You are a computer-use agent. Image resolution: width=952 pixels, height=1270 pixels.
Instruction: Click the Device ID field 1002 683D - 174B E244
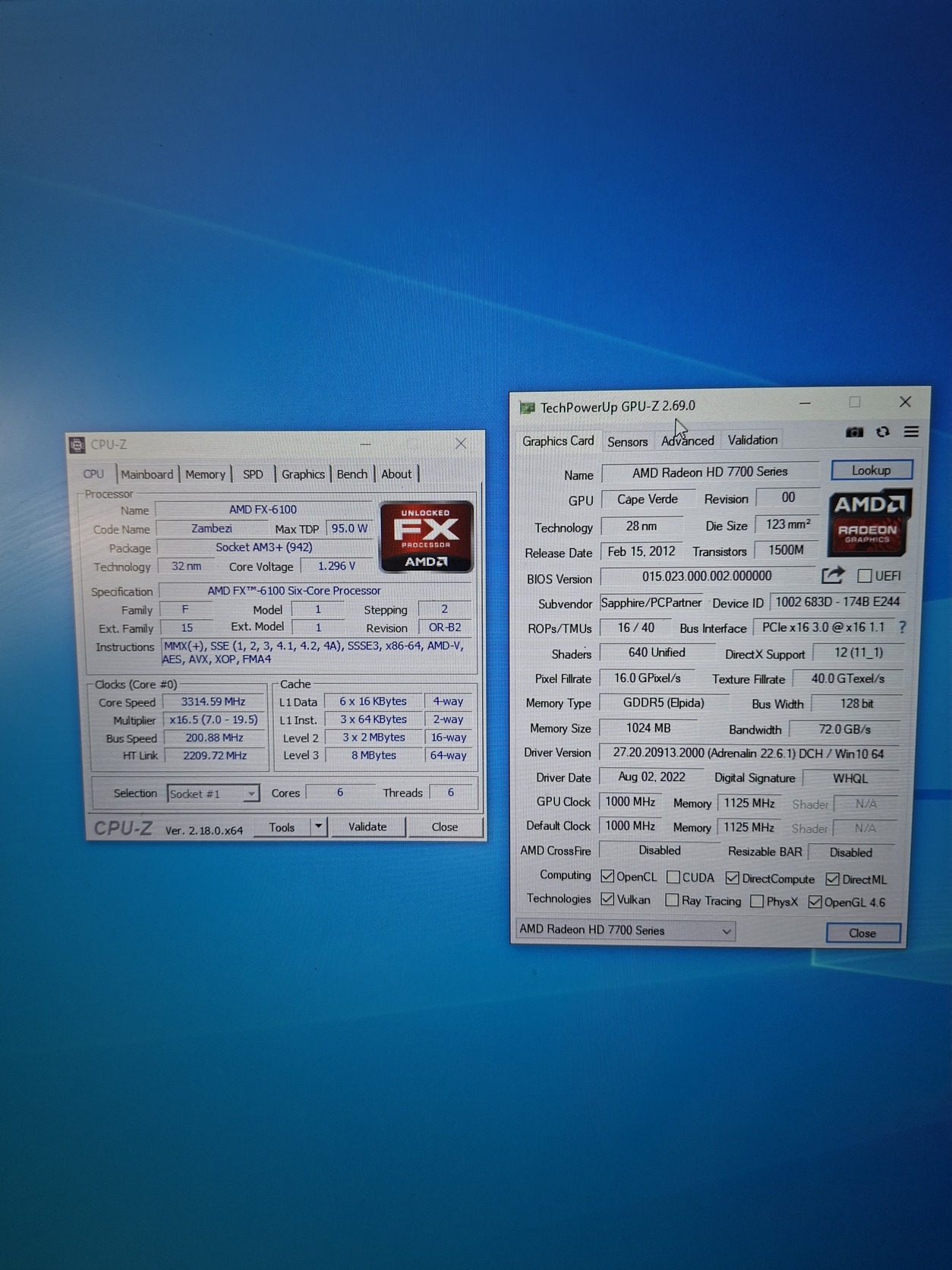tap(837, 602)
